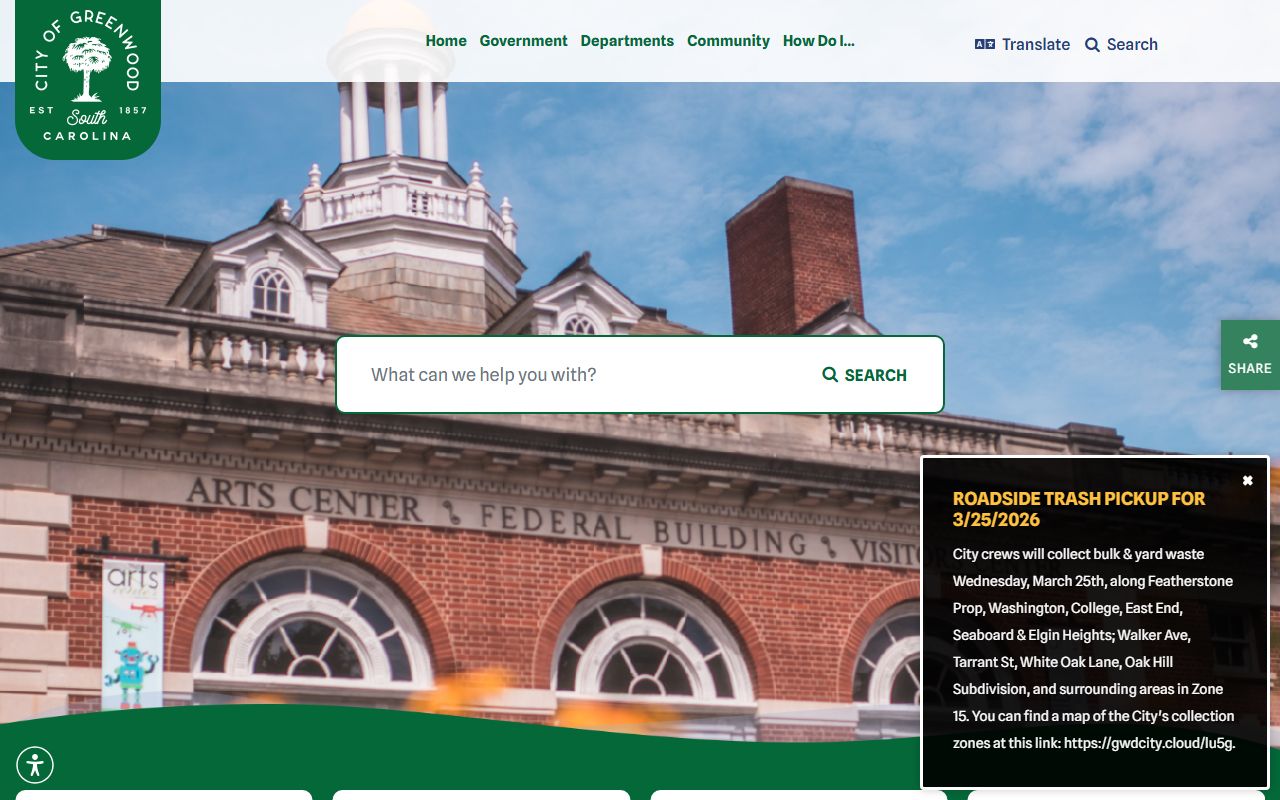
Task: Close the roadside trash pickup alert
Action: click(x=1247, y=481)
